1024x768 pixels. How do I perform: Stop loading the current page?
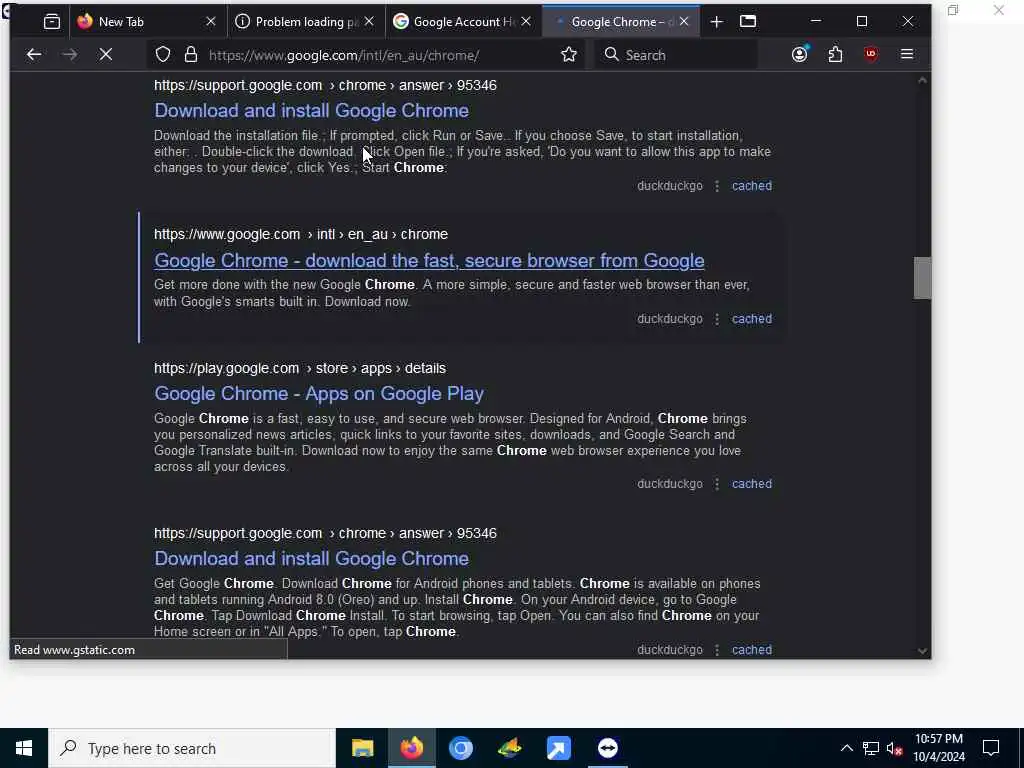click(106, 55)
